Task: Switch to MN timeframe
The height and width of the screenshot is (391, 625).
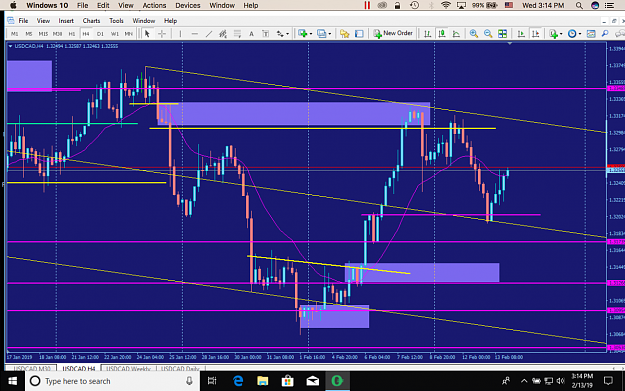Action: point(128,34)
